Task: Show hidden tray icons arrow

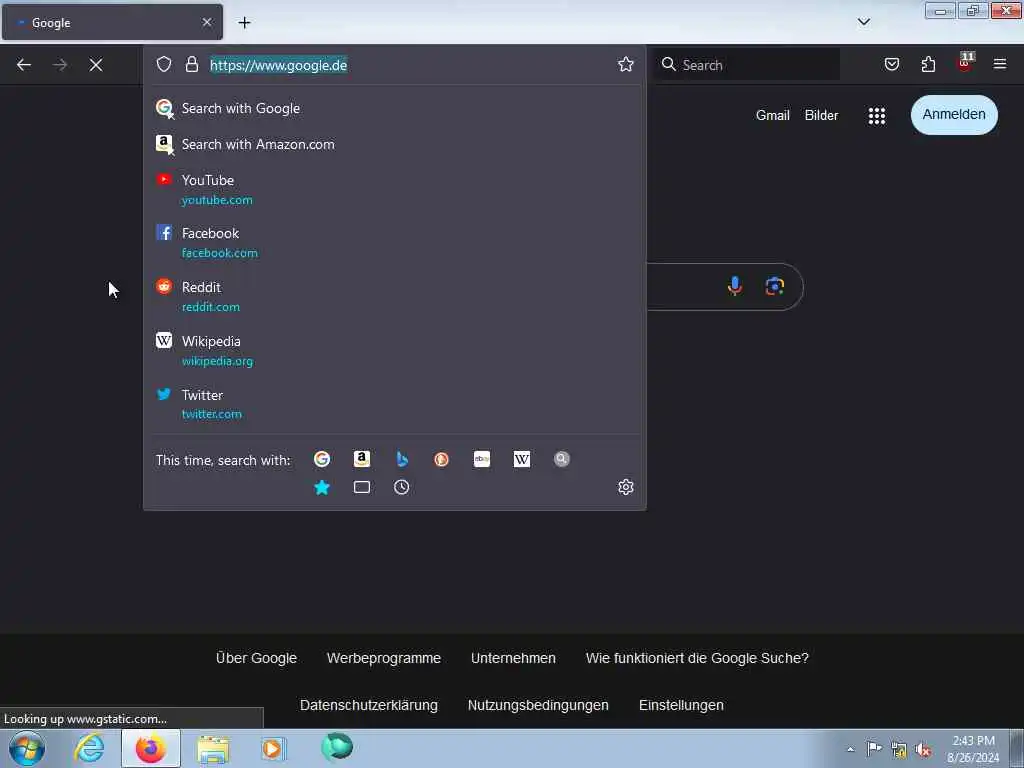Action: pyautogui.click(x=850, y=749)
